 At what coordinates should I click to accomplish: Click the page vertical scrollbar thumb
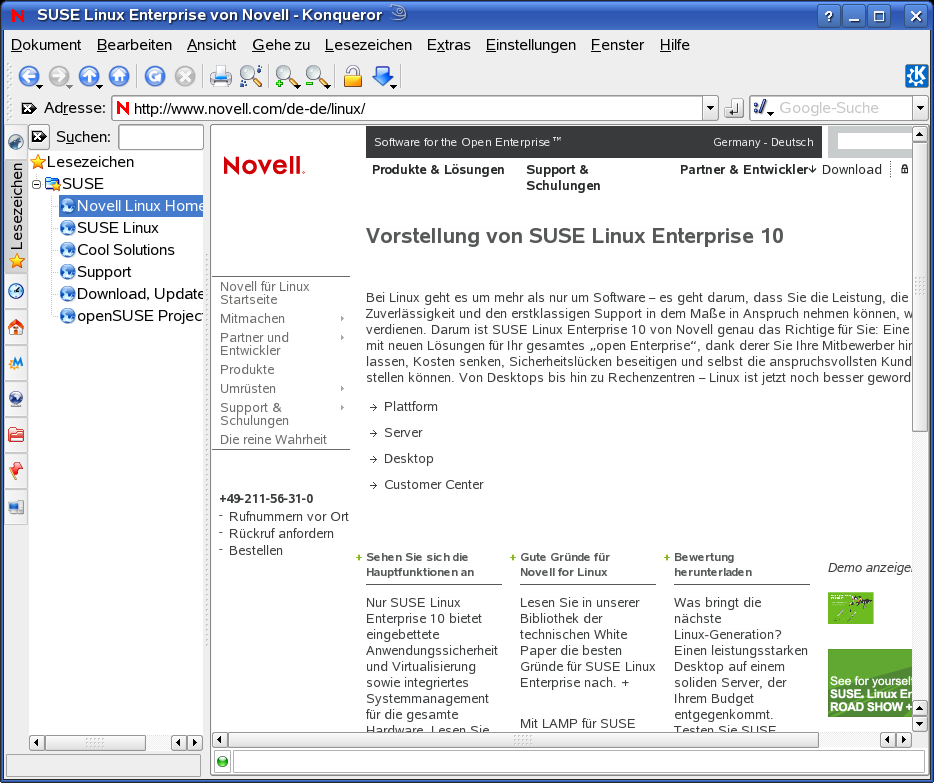pyautogui.click(x=920, y=286)
